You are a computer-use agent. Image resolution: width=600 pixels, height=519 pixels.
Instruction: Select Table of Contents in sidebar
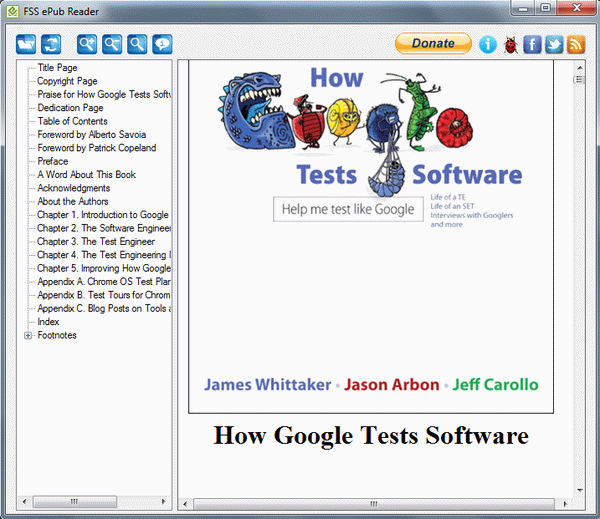pyautogui.click(x=72, y=121)
